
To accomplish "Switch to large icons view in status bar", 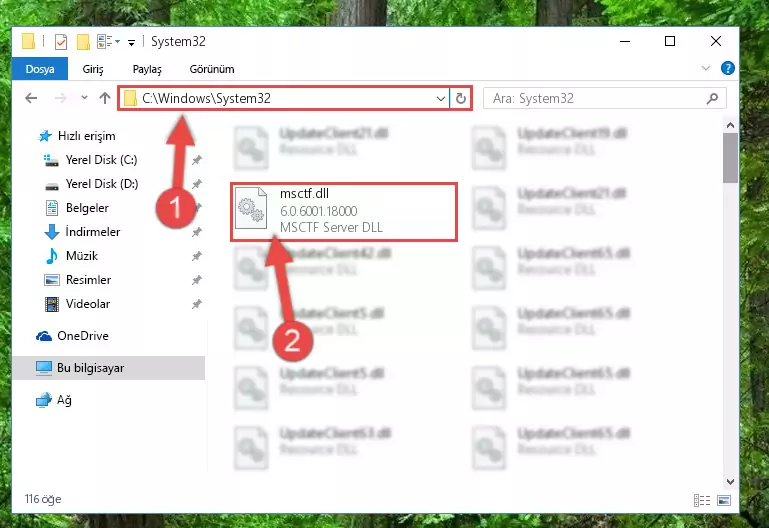I will pos(724,500).
